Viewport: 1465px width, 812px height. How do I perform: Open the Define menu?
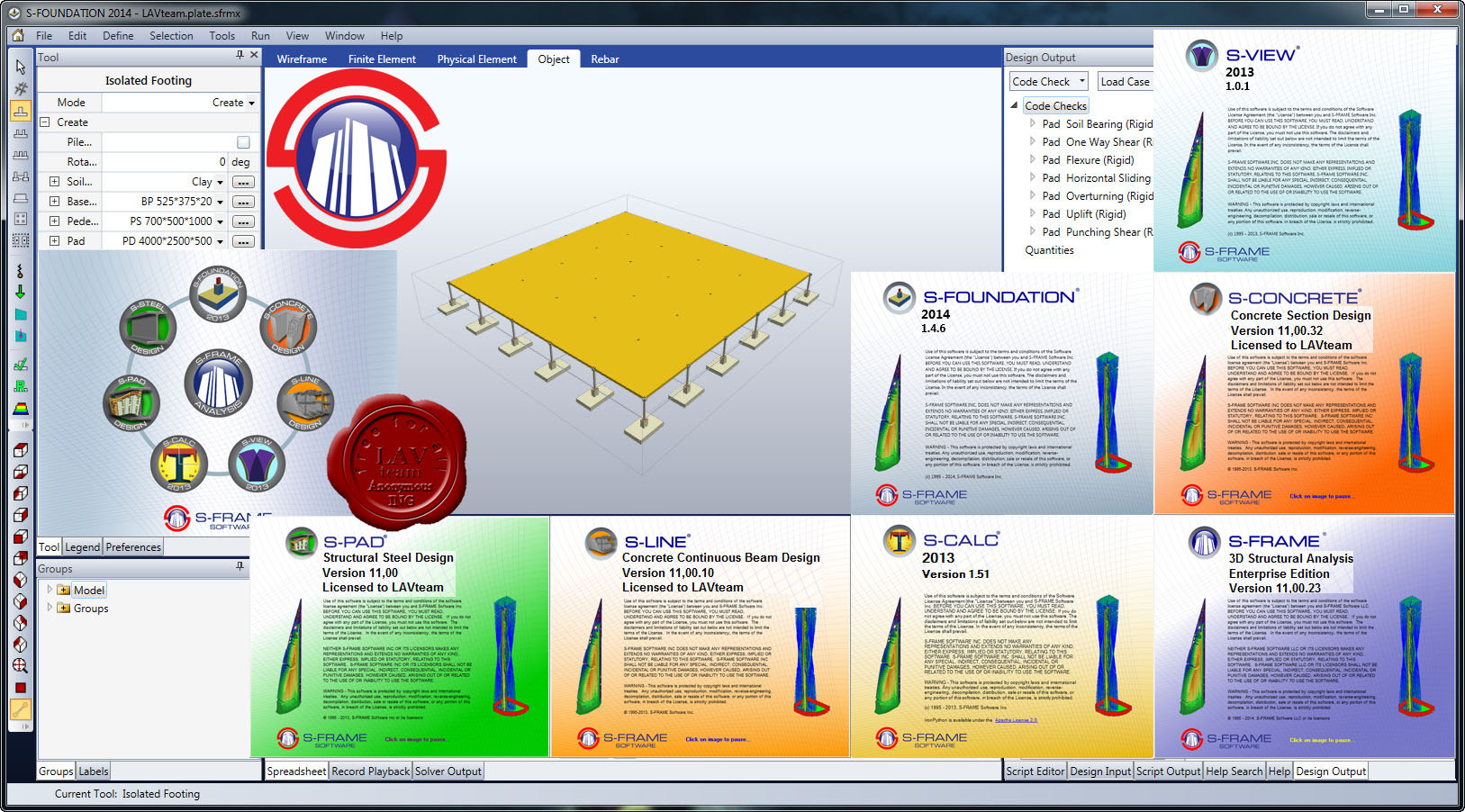click(x=118, y=36)
